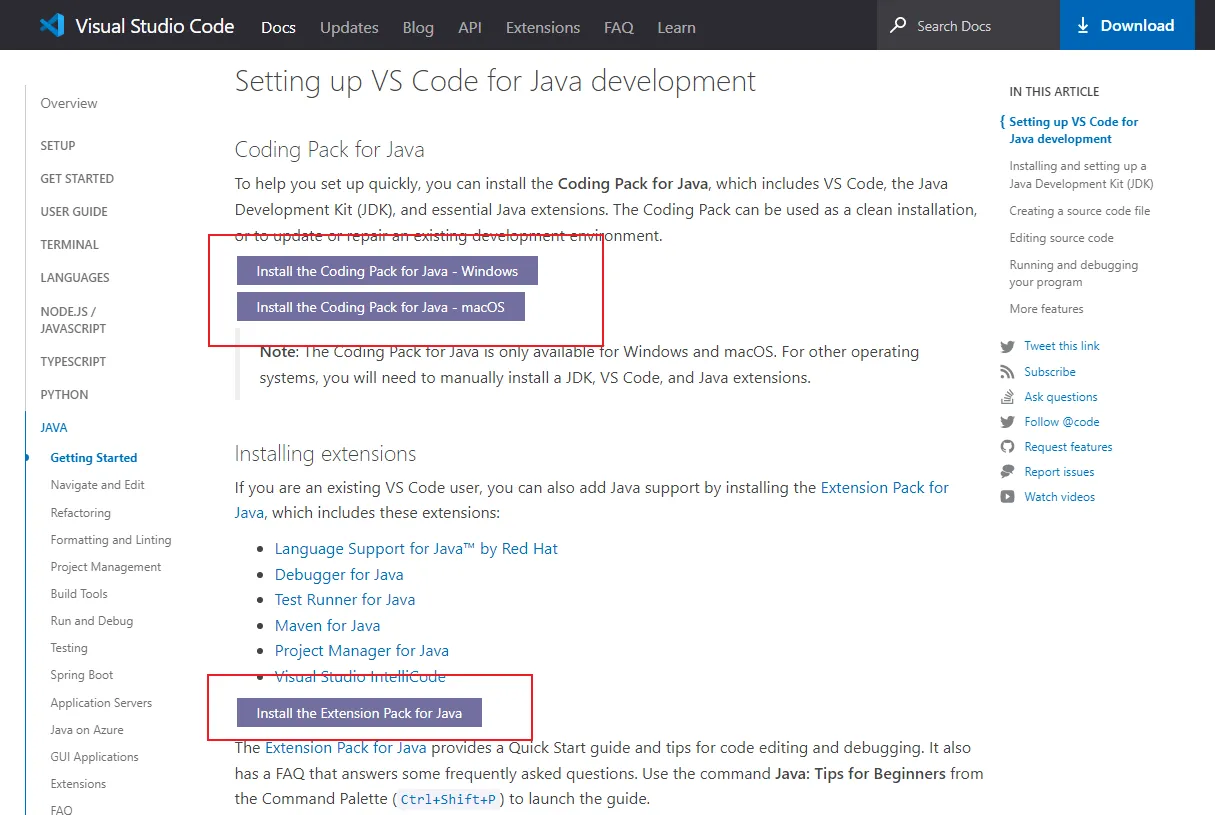Open Project Manager for Java link

point(362,650)
